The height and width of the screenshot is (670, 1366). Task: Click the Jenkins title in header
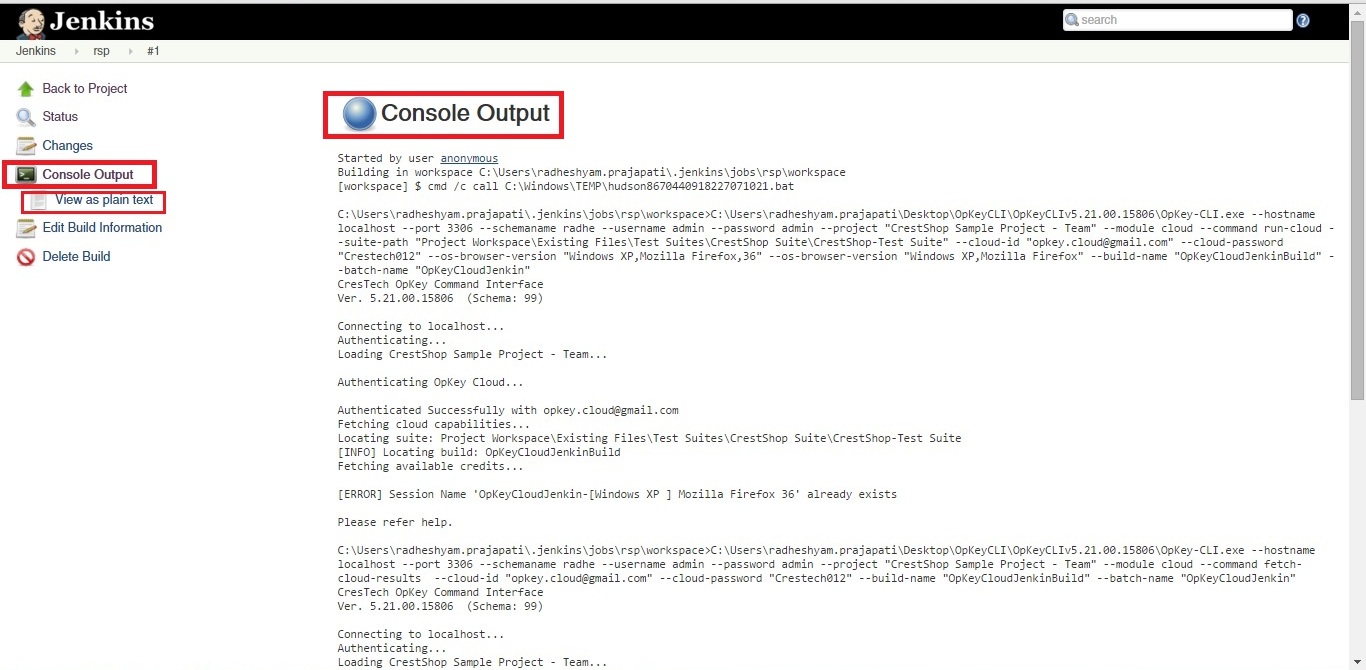point(102,21)
